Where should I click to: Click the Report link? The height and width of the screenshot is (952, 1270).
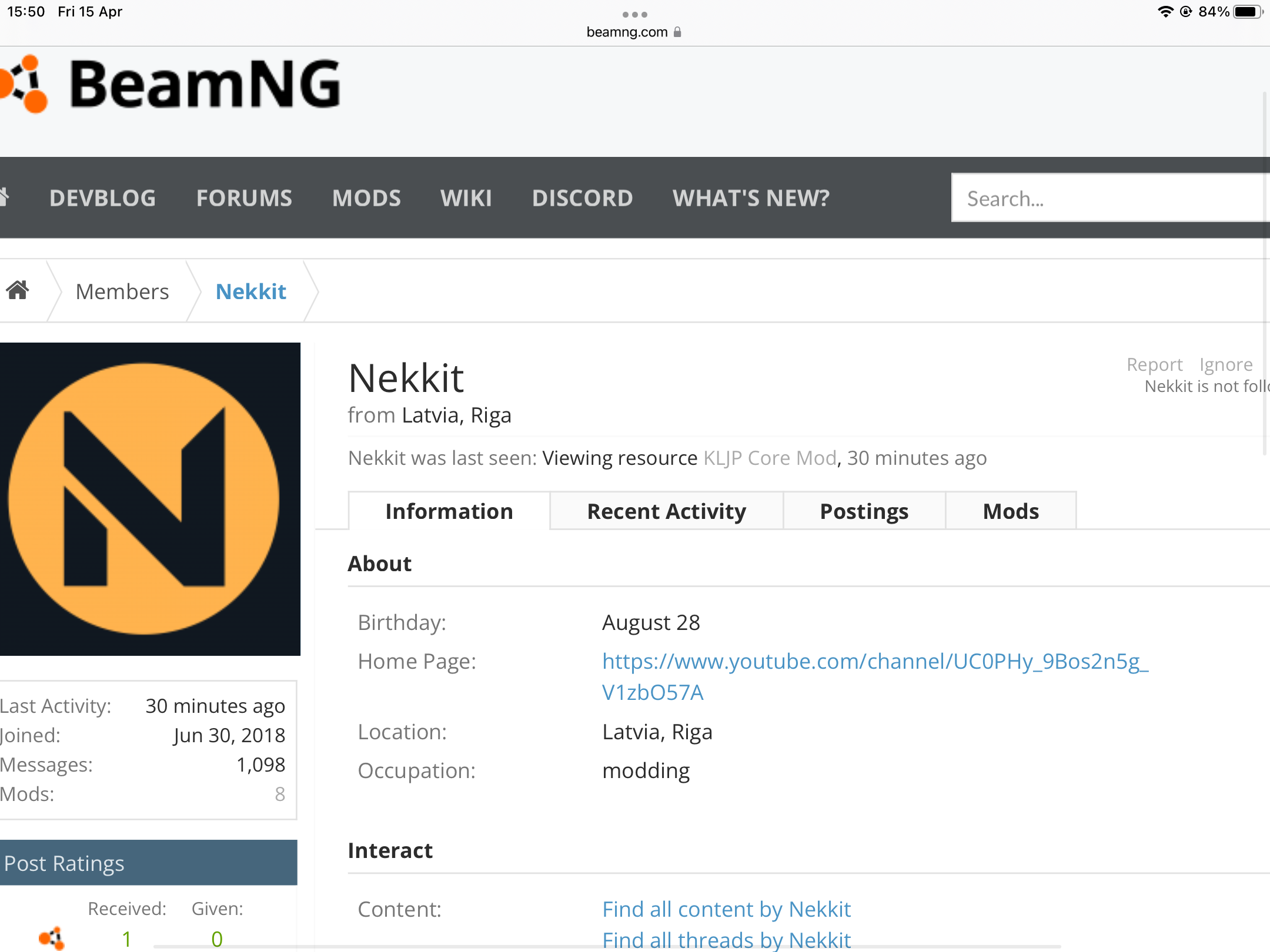point(1154,364)
